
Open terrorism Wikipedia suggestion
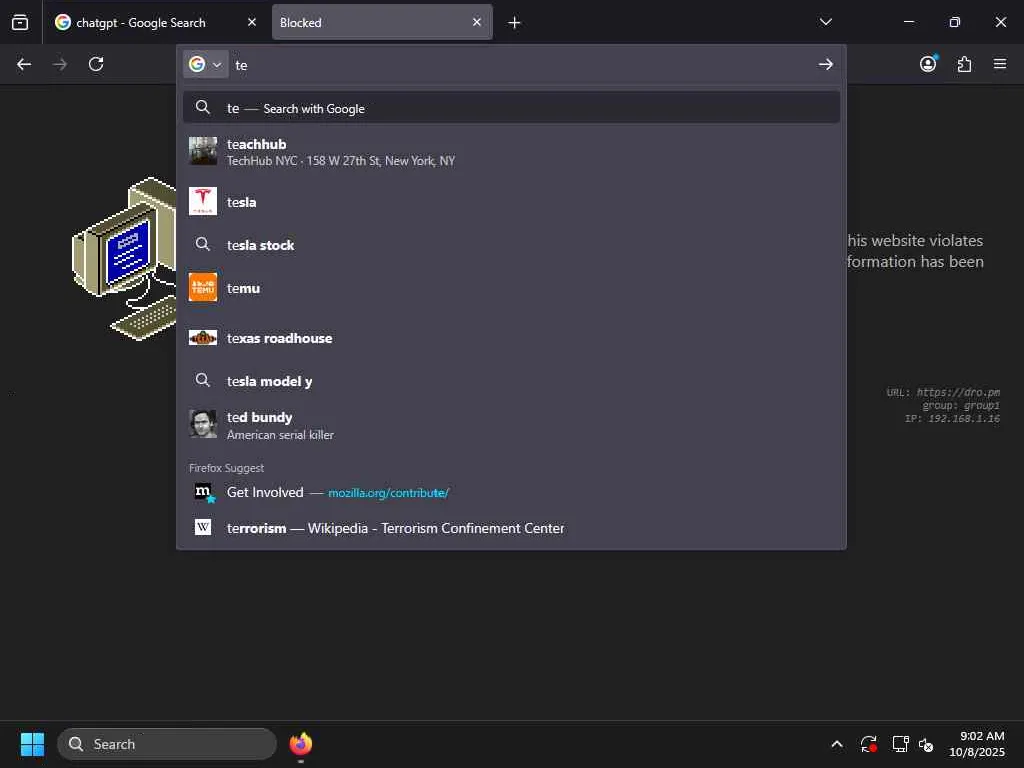click(511, 528)
